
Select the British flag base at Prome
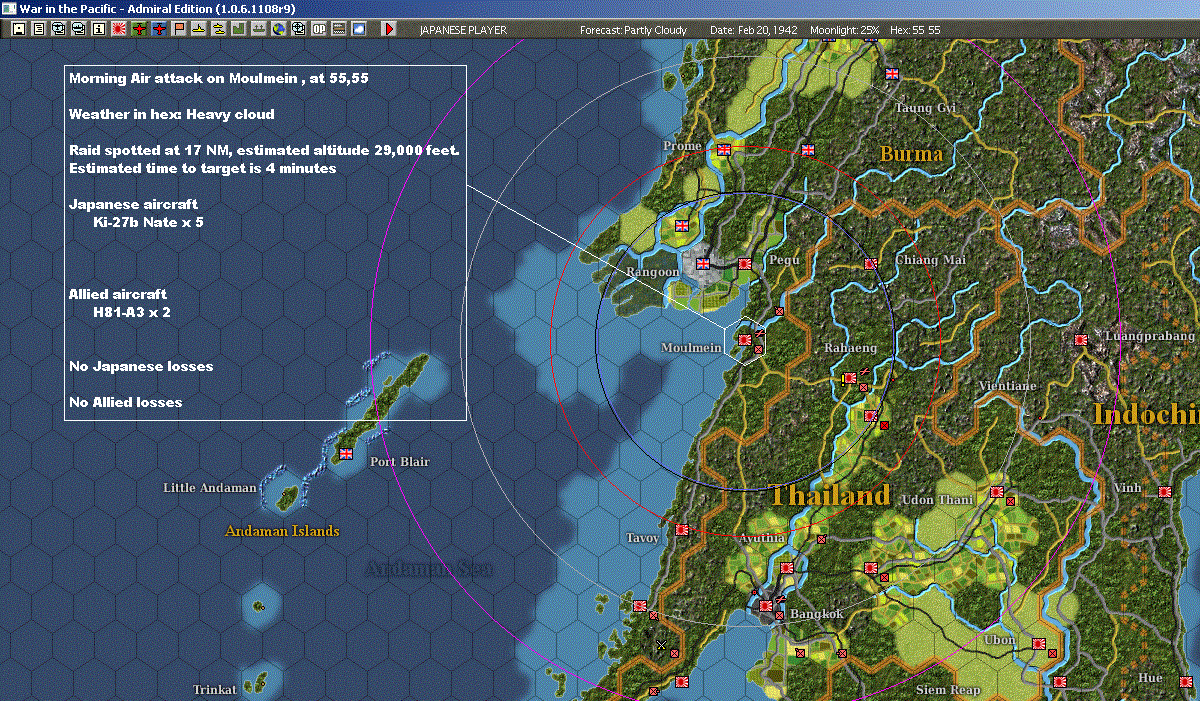click(x=725, y=149)
